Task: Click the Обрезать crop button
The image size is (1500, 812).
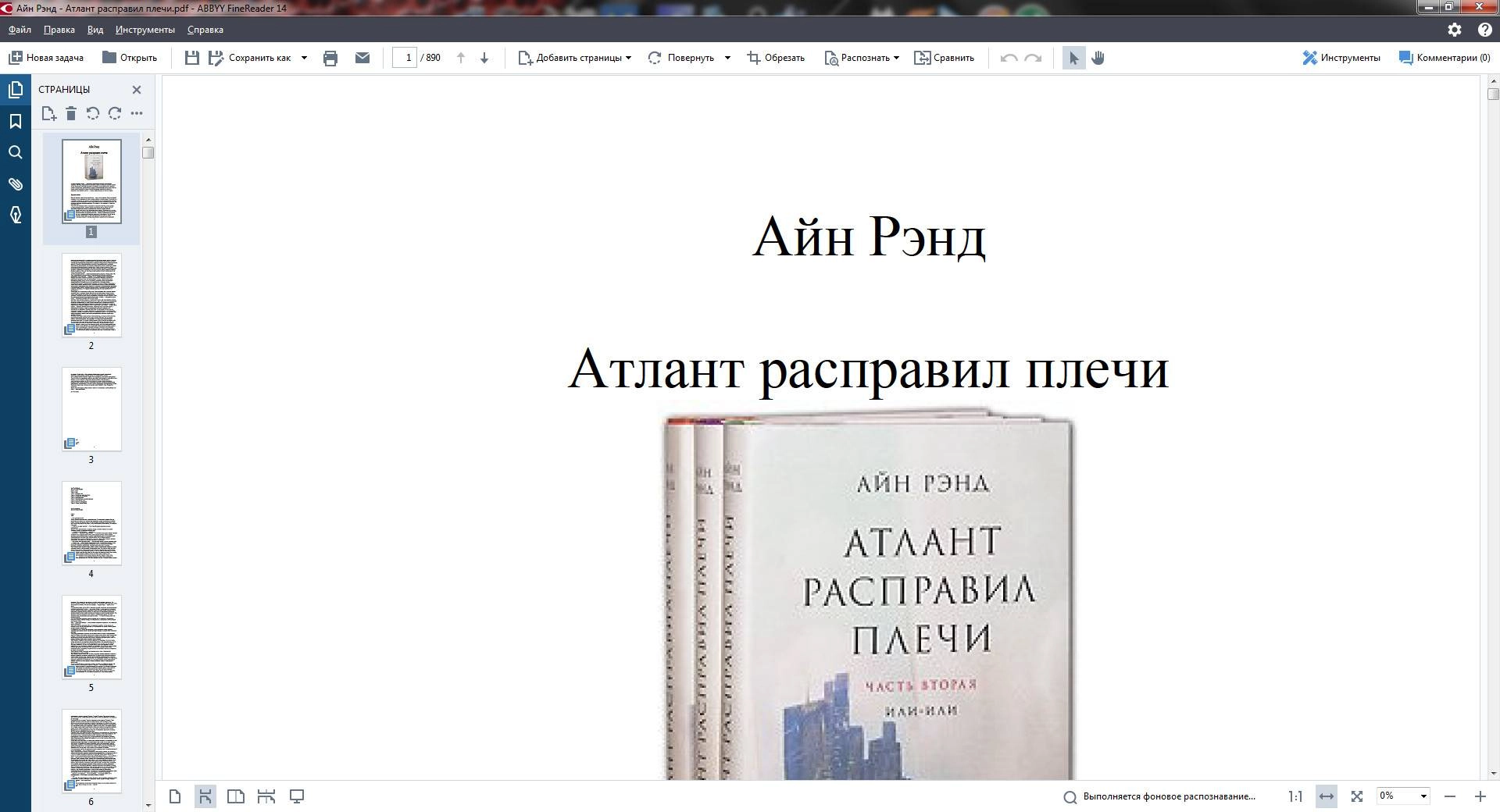Action: [x=776, y=58]
